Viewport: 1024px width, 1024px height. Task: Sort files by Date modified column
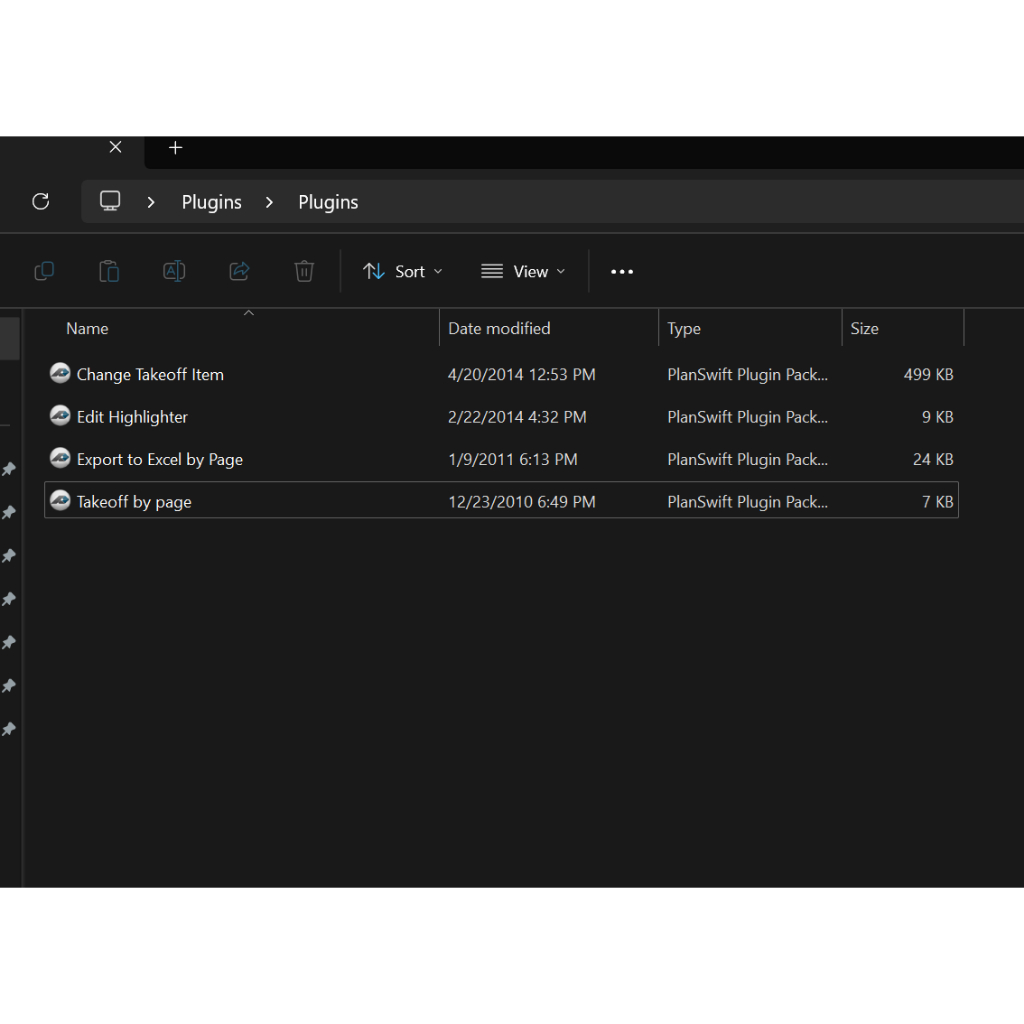click(x=499, y=329)
